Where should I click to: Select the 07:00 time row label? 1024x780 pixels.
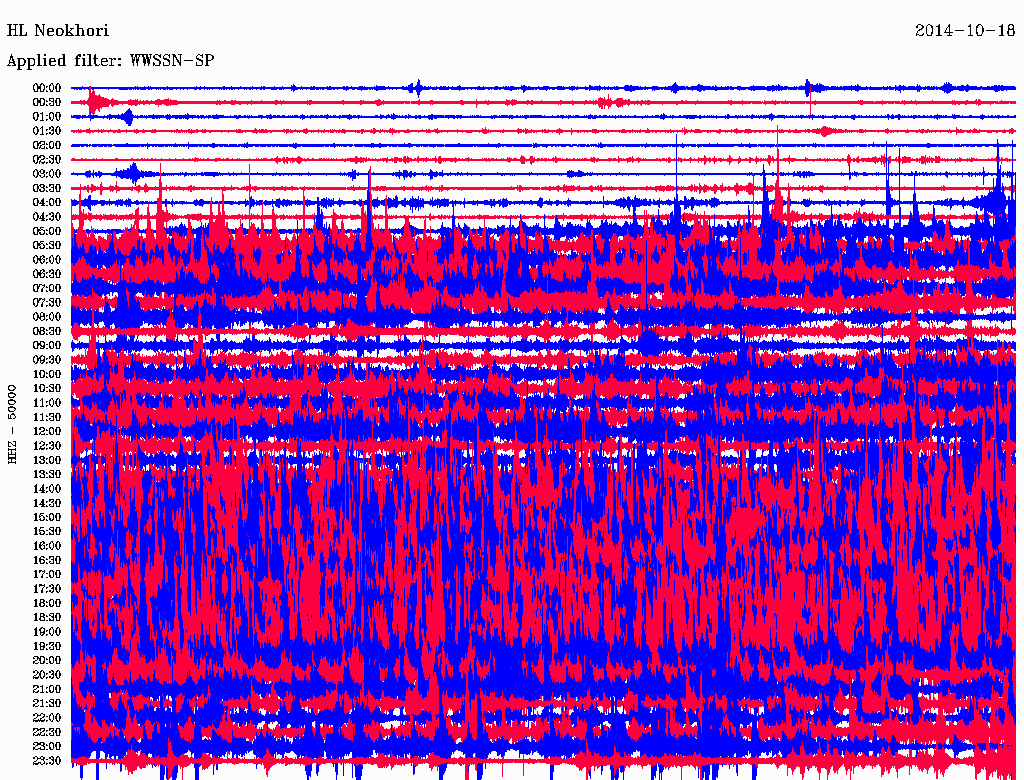[47, 289]
